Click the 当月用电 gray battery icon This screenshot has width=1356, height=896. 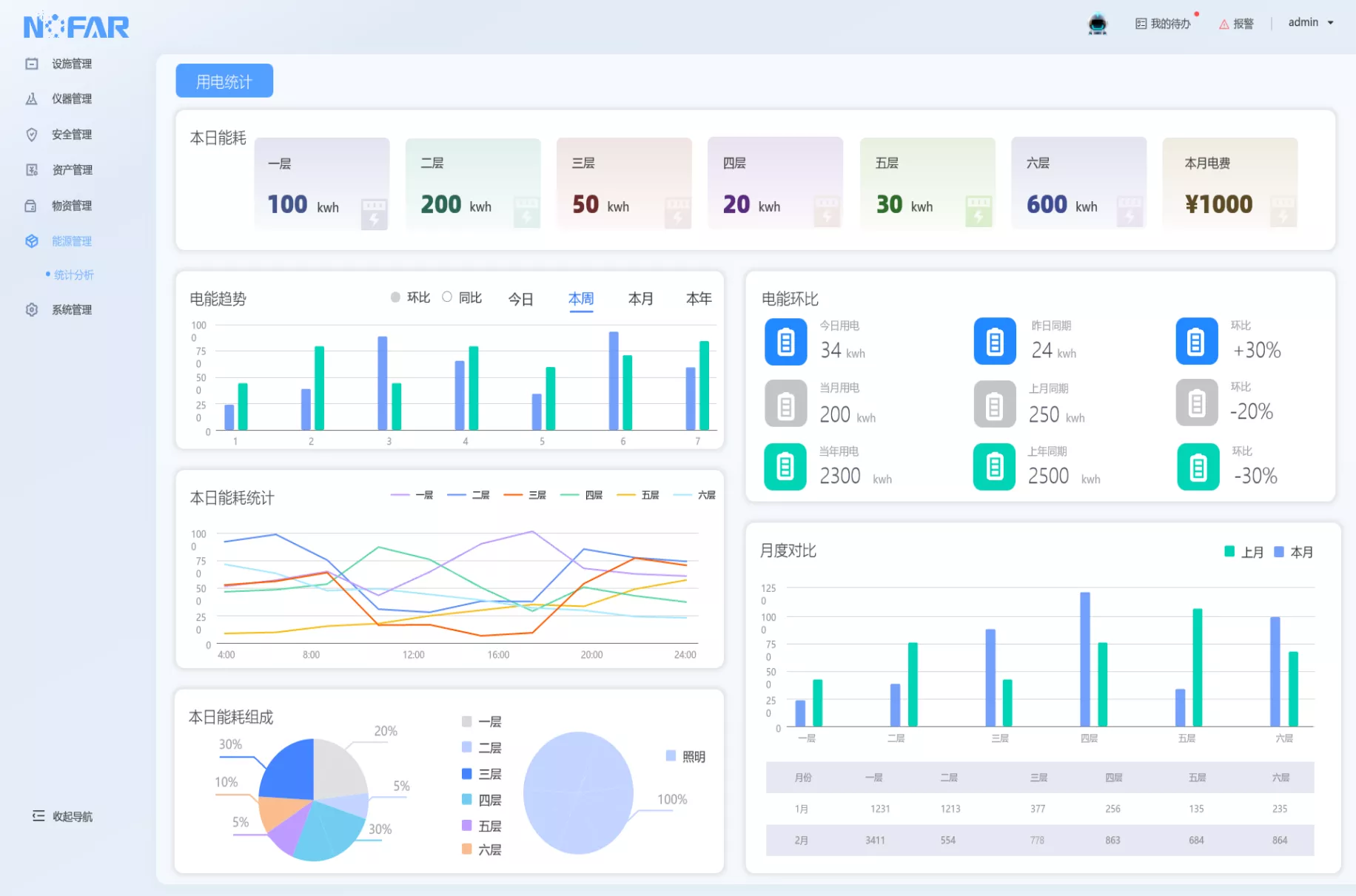coord(785,403)
